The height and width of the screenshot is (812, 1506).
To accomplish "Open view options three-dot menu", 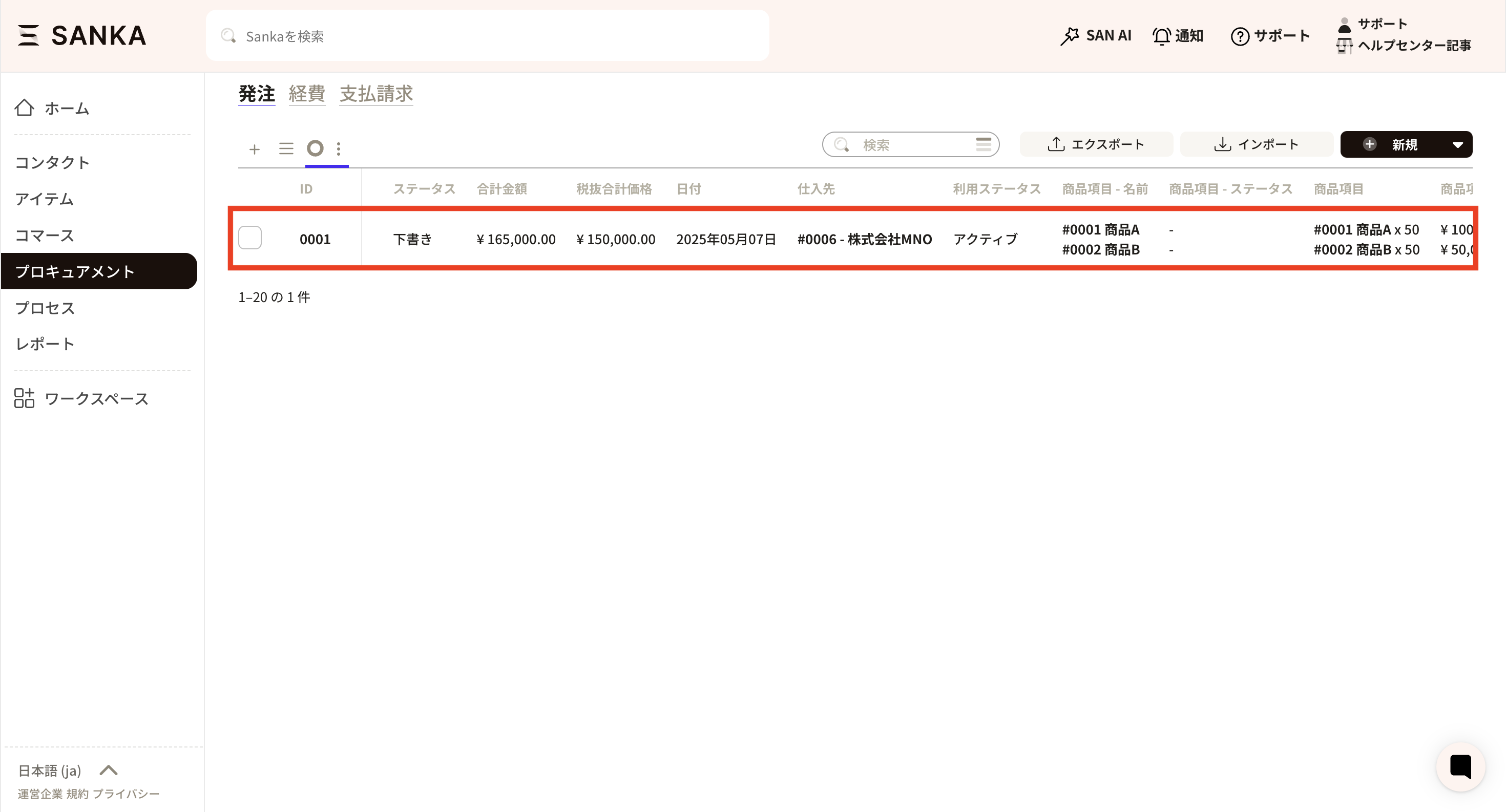I will tap(339, 148).
